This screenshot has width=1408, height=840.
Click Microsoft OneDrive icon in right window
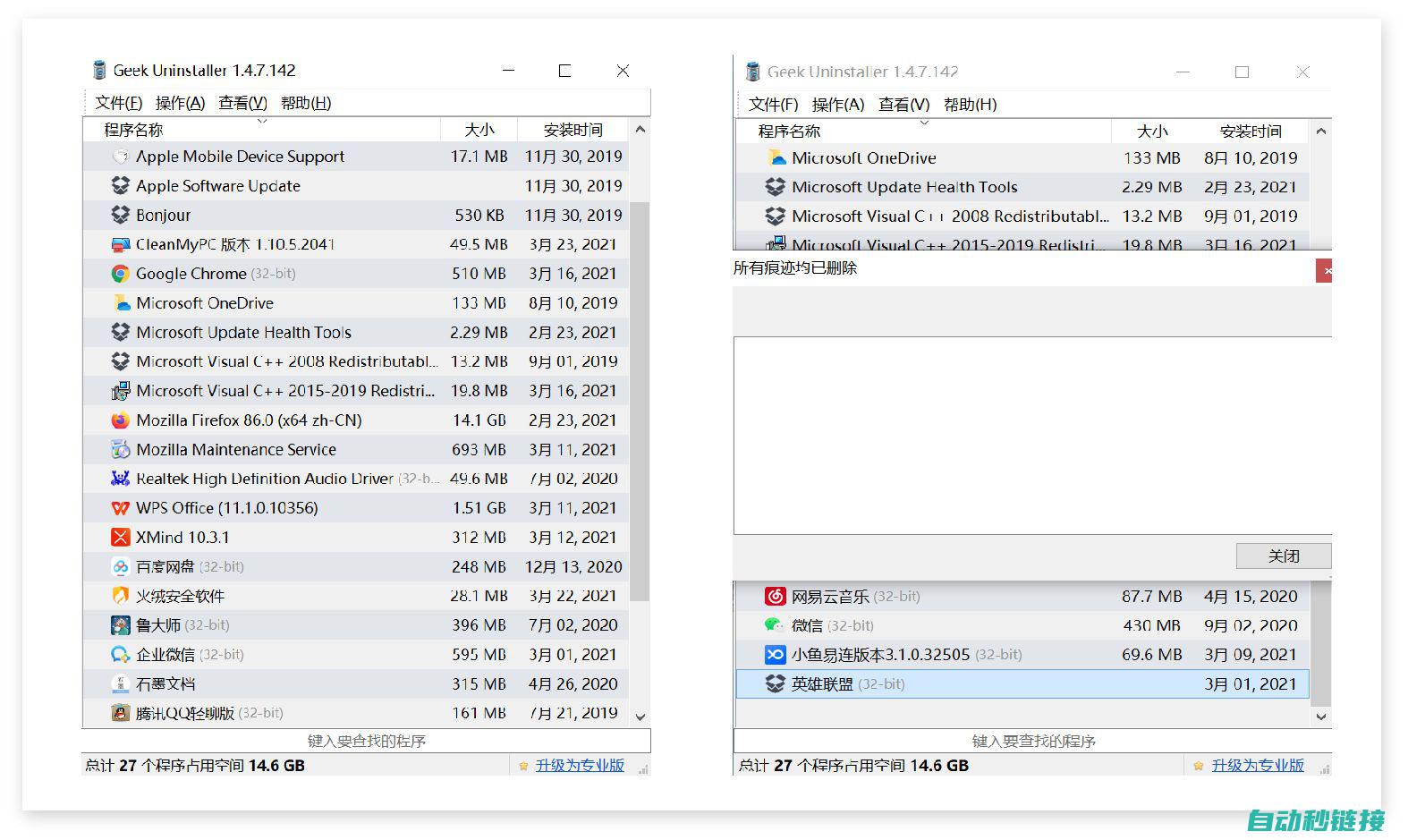point(776,158)
